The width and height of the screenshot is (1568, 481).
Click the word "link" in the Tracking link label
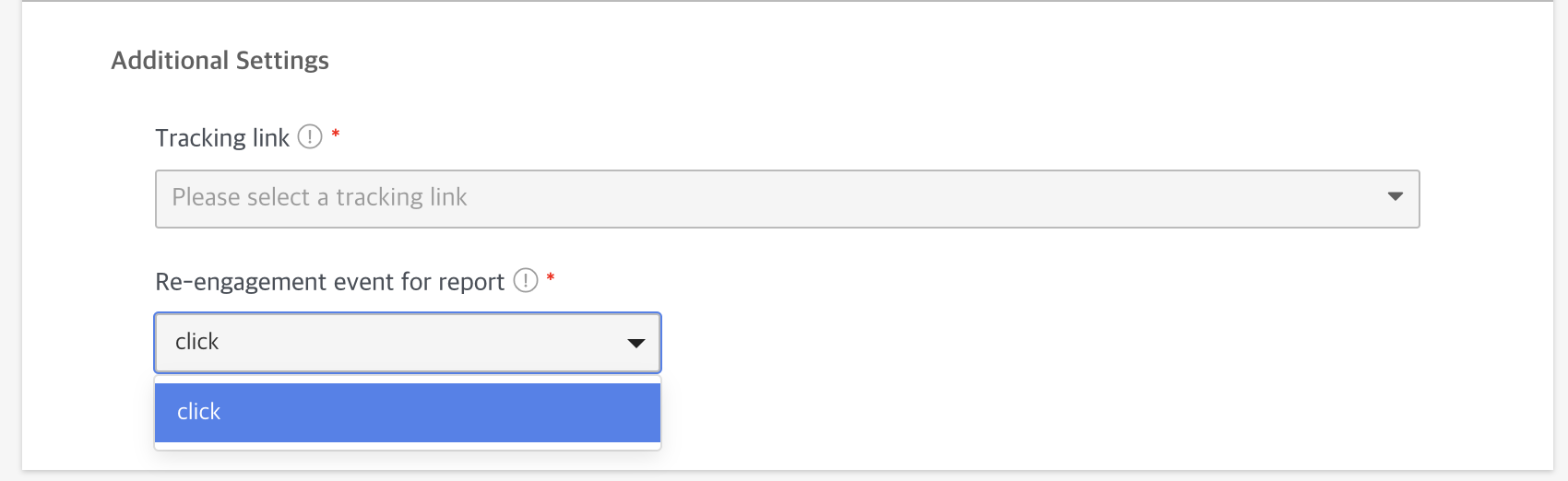[x=271, y=138]
